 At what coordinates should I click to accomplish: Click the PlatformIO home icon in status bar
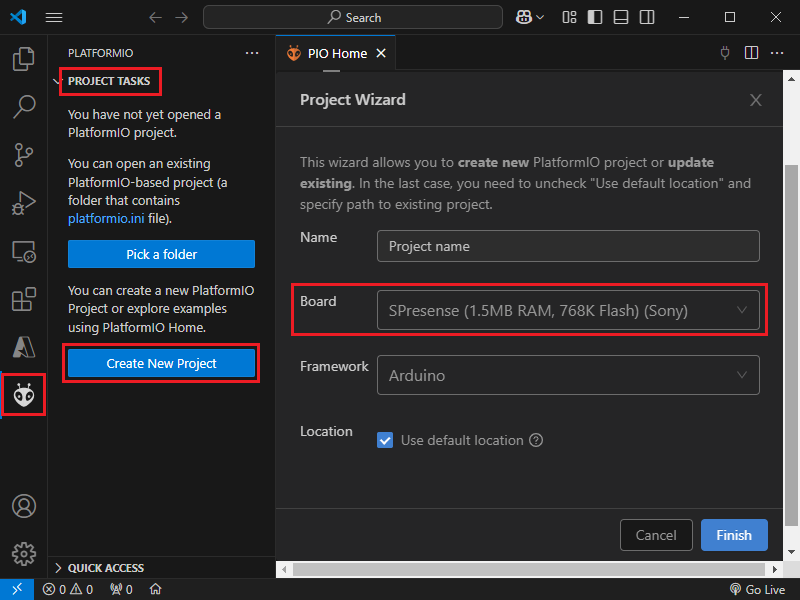click(155, 590)
